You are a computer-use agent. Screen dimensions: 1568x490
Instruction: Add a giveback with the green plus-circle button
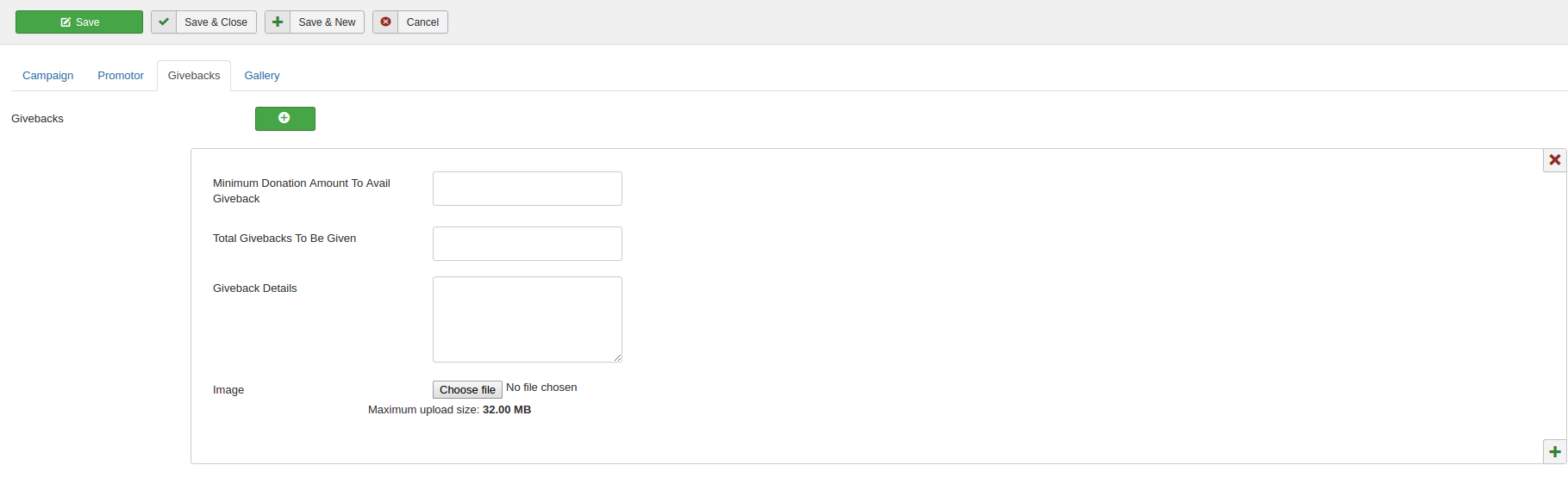284,119
